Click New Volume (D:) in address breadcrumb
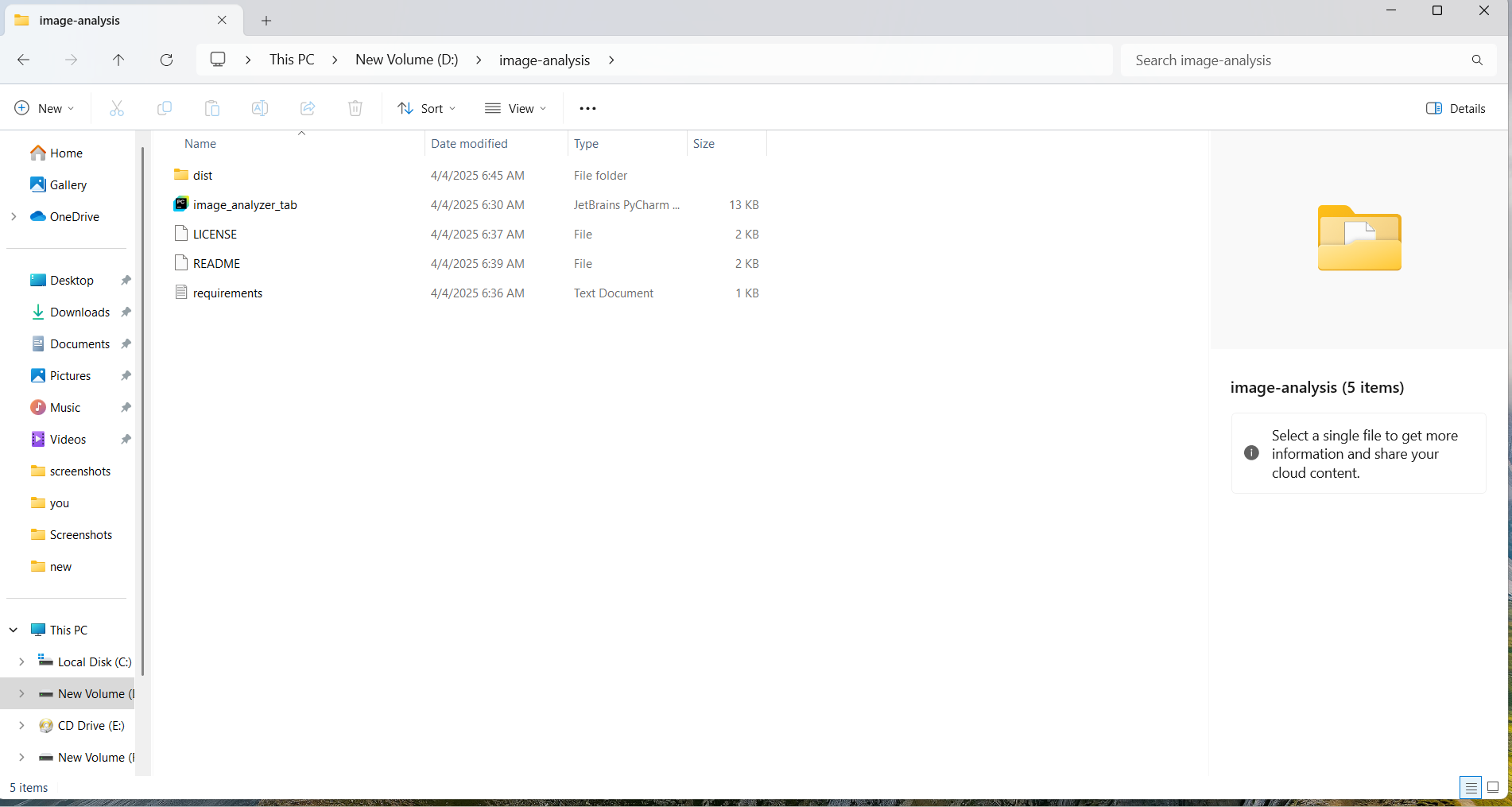 tap(406, 60)
